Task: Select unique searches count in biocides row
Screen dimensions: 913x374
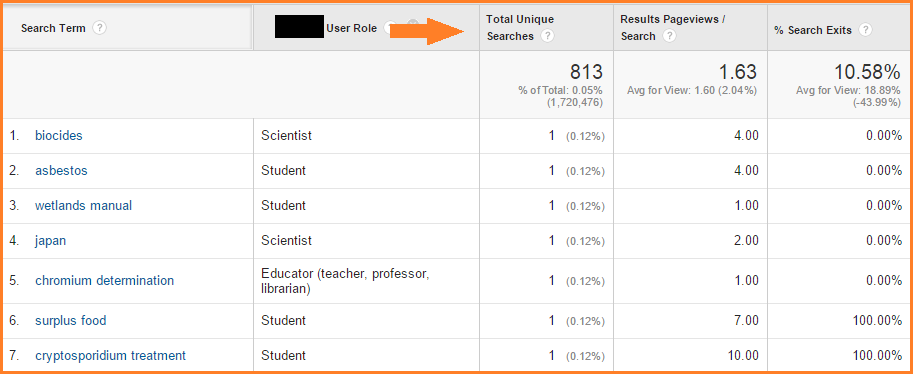Action: 551,136
